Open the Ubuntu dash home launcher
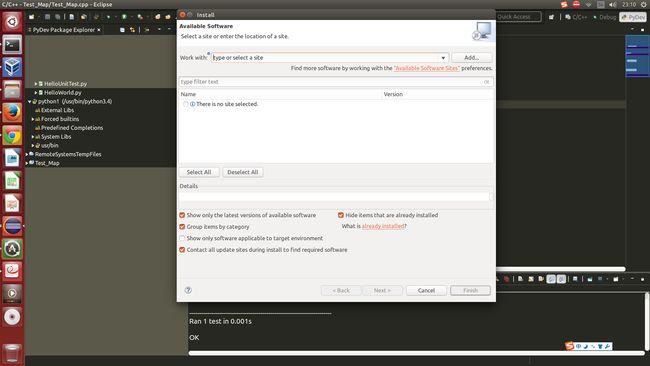Viewport: 650px width, 366px height. coord(12,22)
